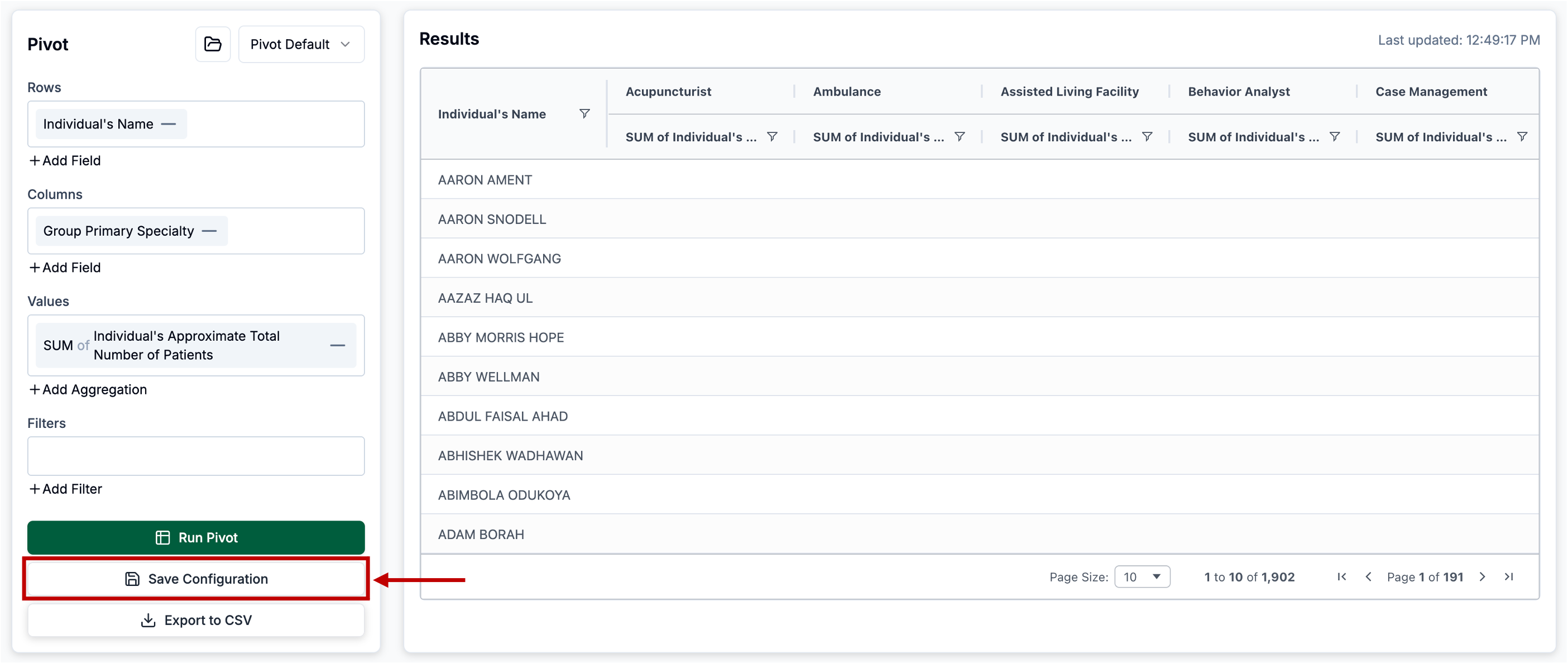This screenshot has width=1568, height=663.
Task: Add a new filter
Action: point(66,489)
